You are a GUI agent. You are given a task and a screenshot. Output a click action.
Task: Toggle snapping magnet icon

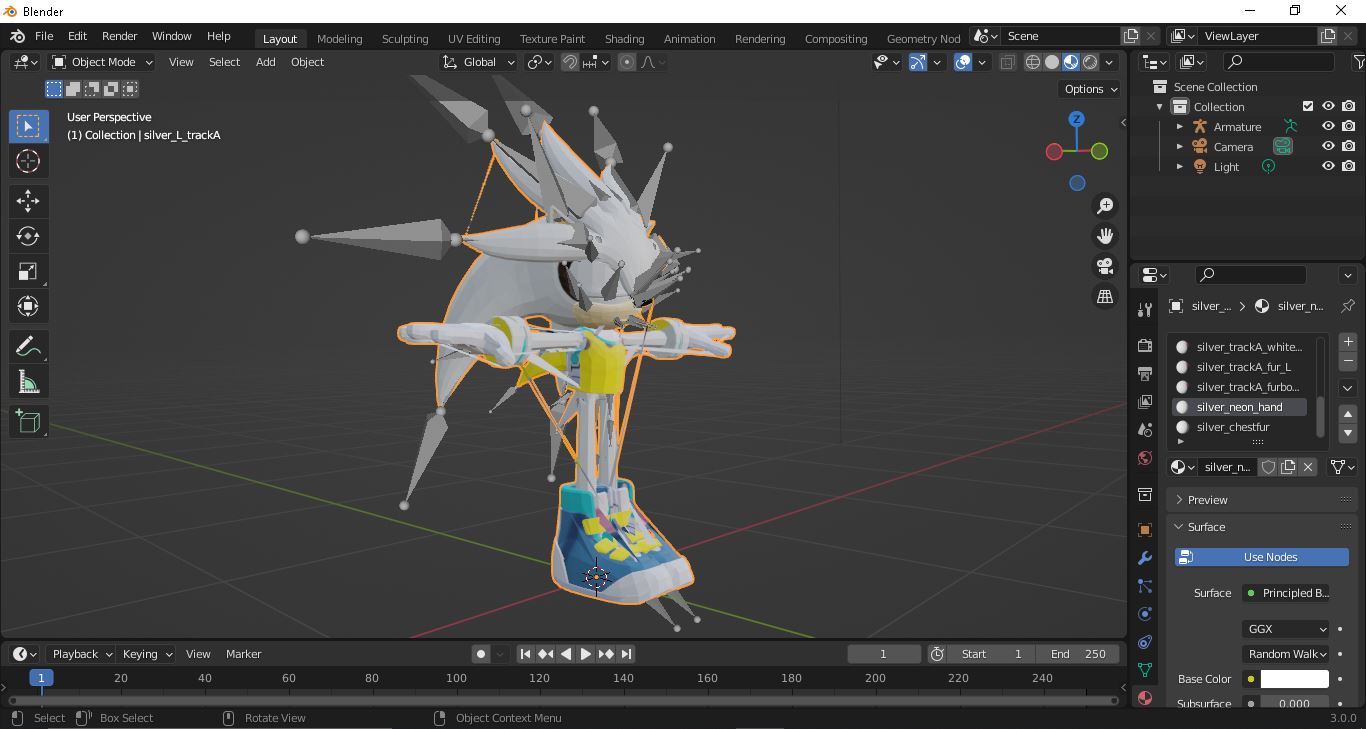tap(570, 62)
